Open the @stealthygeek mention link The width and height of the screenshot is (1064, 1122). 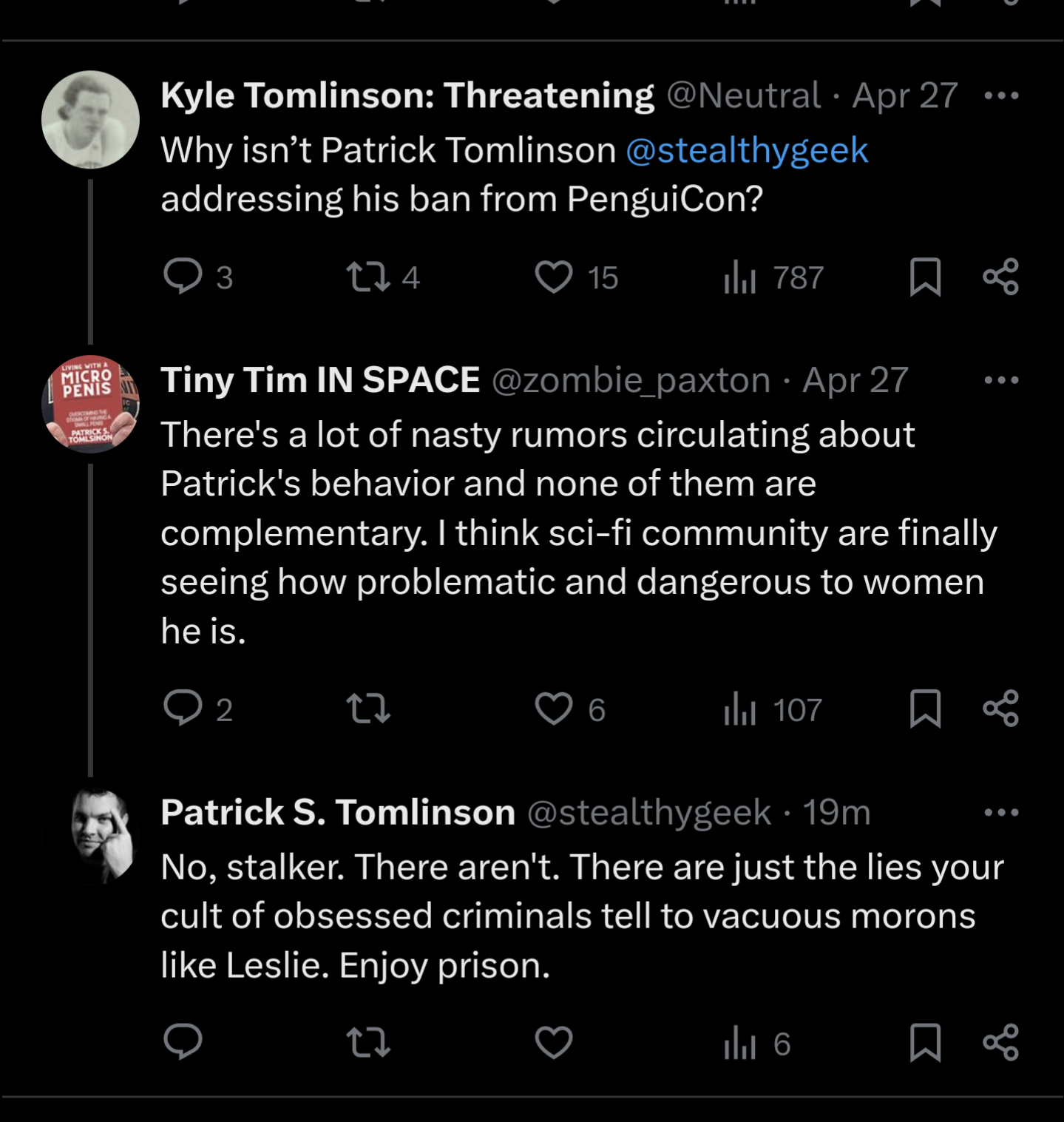click(747, 150)
